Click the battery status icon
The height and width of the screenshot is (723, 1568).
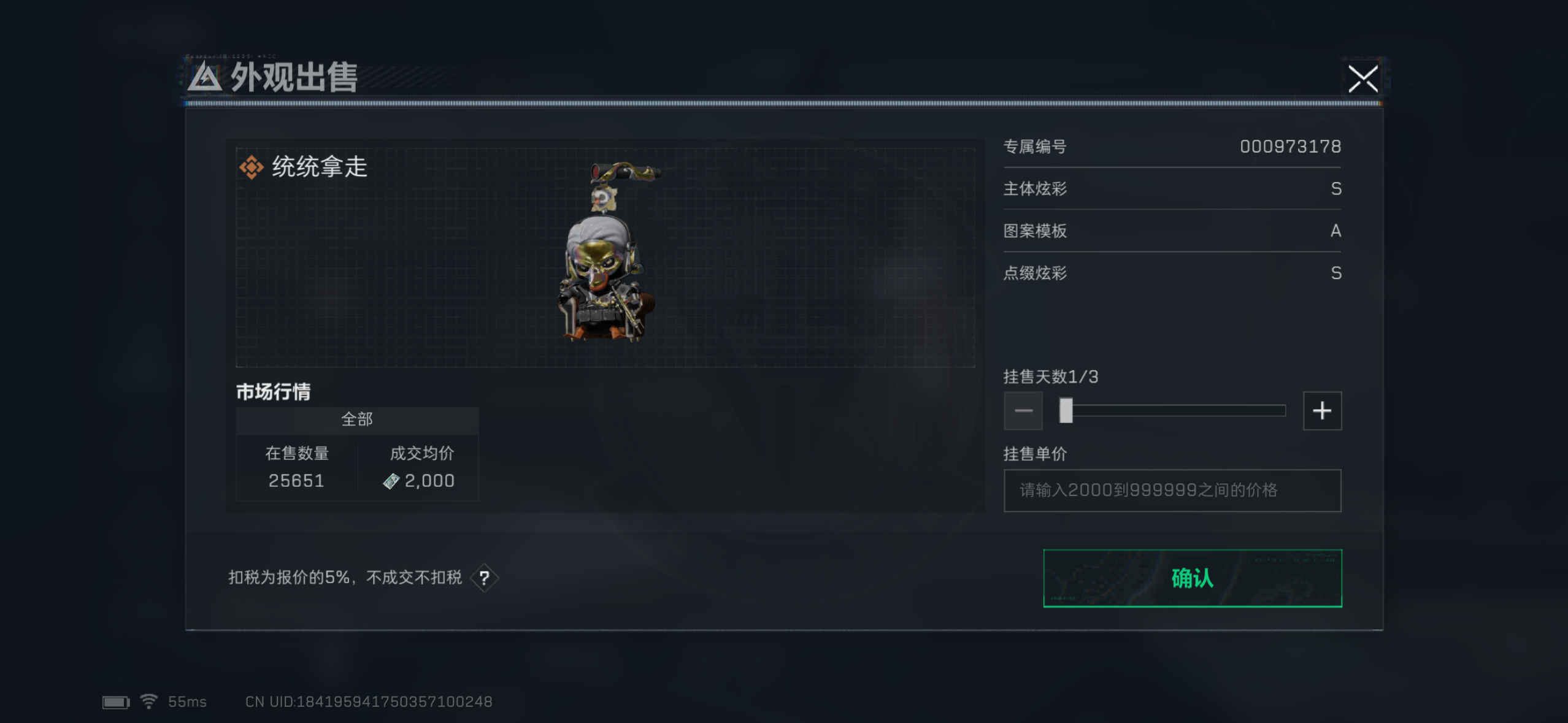pos(116,702)
